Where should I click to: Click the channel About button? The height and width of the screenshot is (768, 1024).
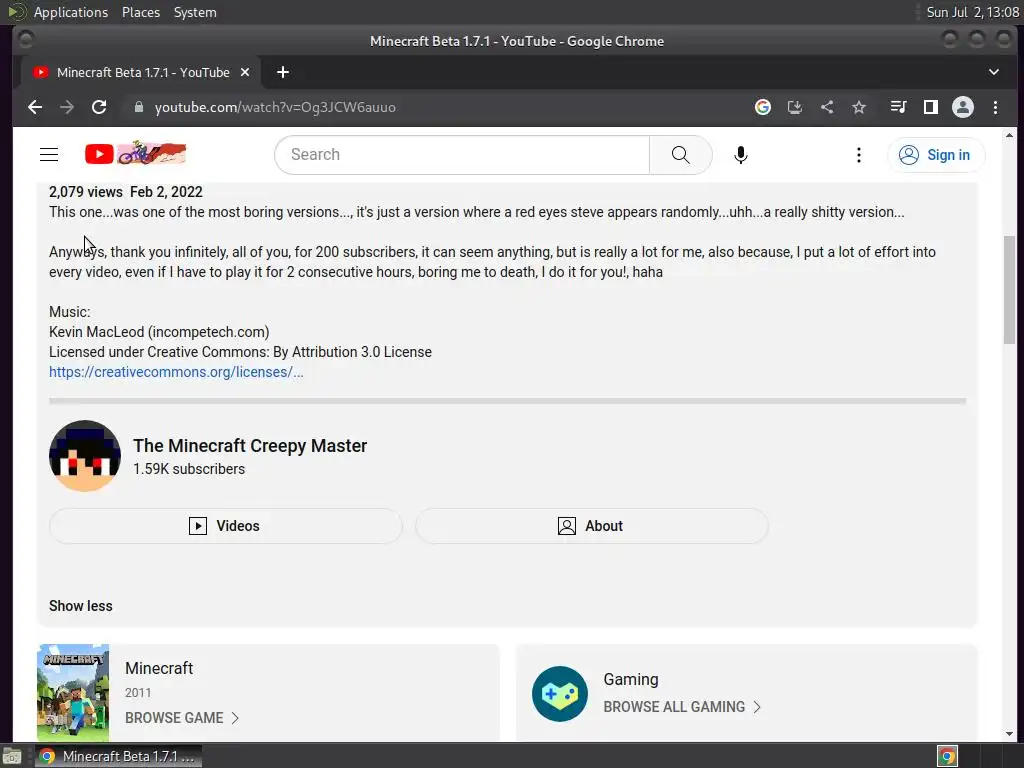(592, 526)
